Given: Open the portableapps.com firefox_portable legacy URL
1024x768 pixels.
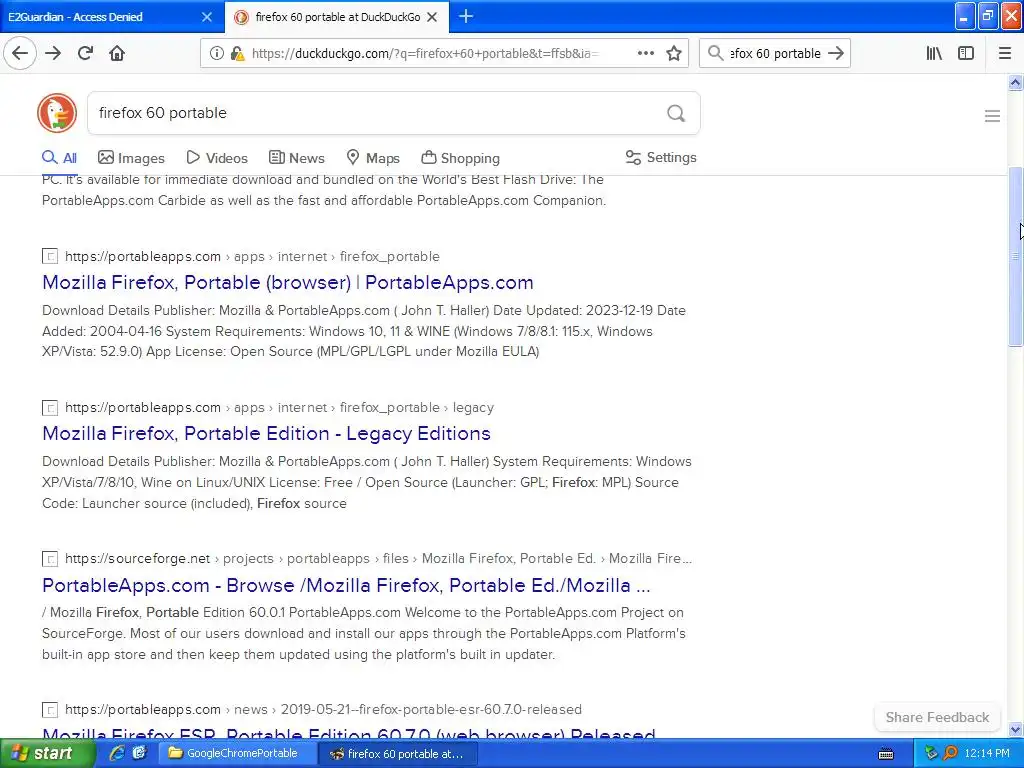Looking at the screenshot, I should (x=280, y=408).
